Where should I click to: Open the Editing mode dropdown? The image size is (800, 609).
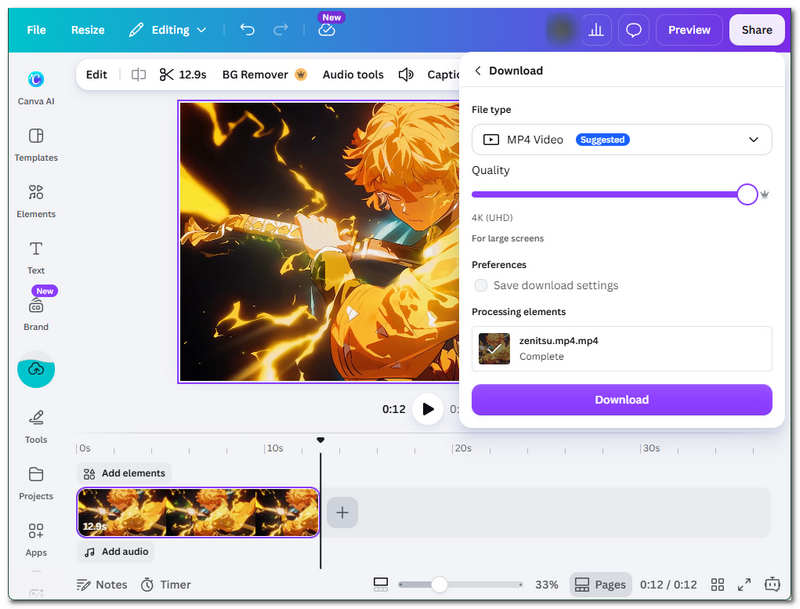(167, 30)
